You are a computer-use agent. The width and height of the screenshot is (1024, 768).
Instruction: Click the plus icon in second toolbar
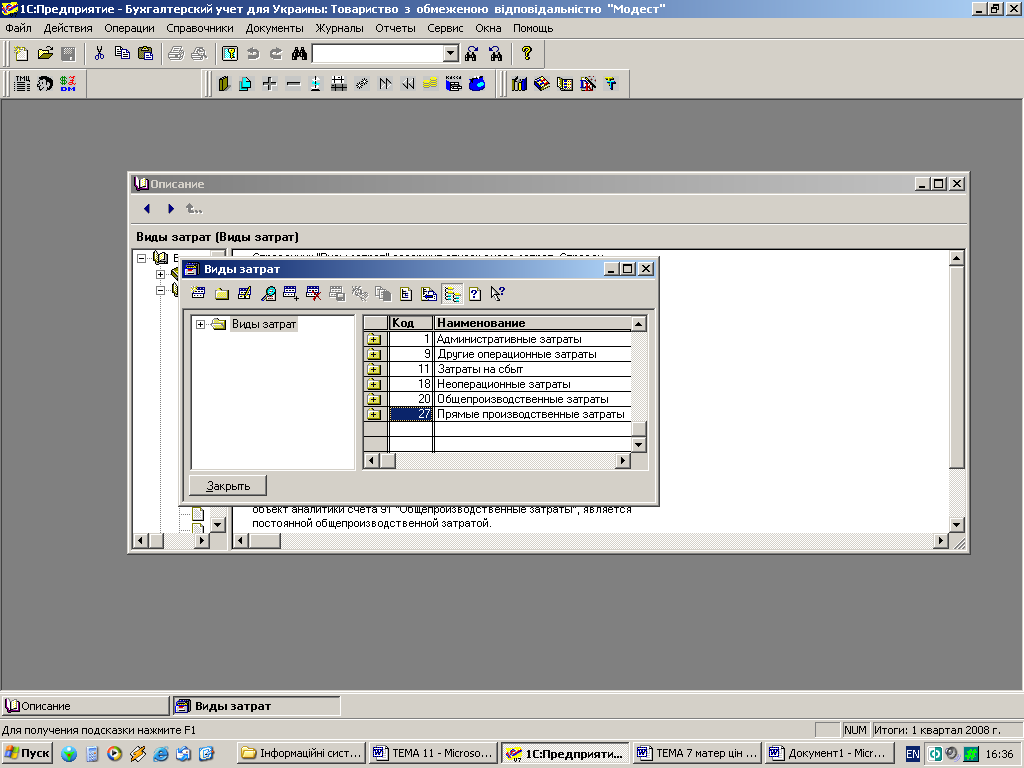click(269, 84)
